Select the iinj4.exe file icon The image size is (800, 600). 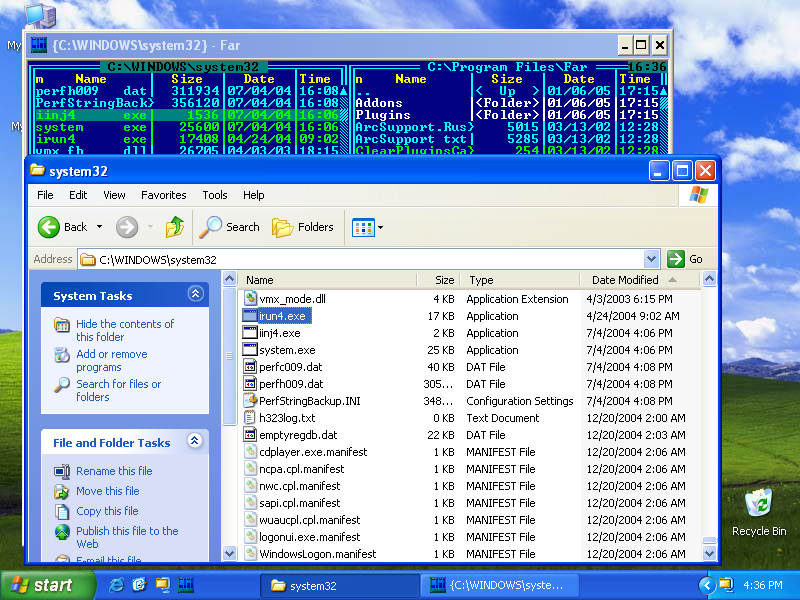click(250, 333)
